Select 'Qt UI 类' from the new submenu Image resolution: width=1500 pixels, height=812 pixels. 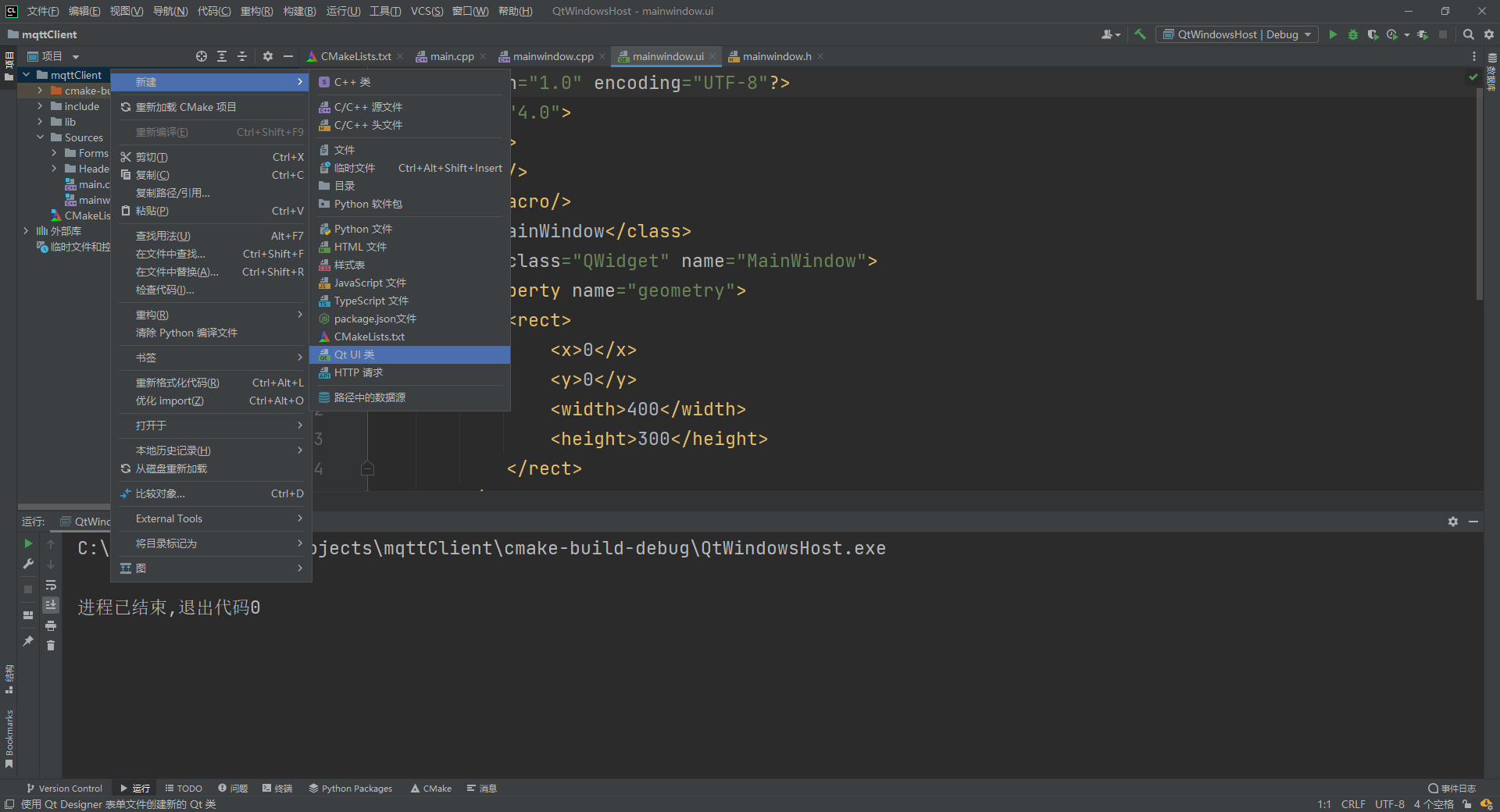click(354, 354)
